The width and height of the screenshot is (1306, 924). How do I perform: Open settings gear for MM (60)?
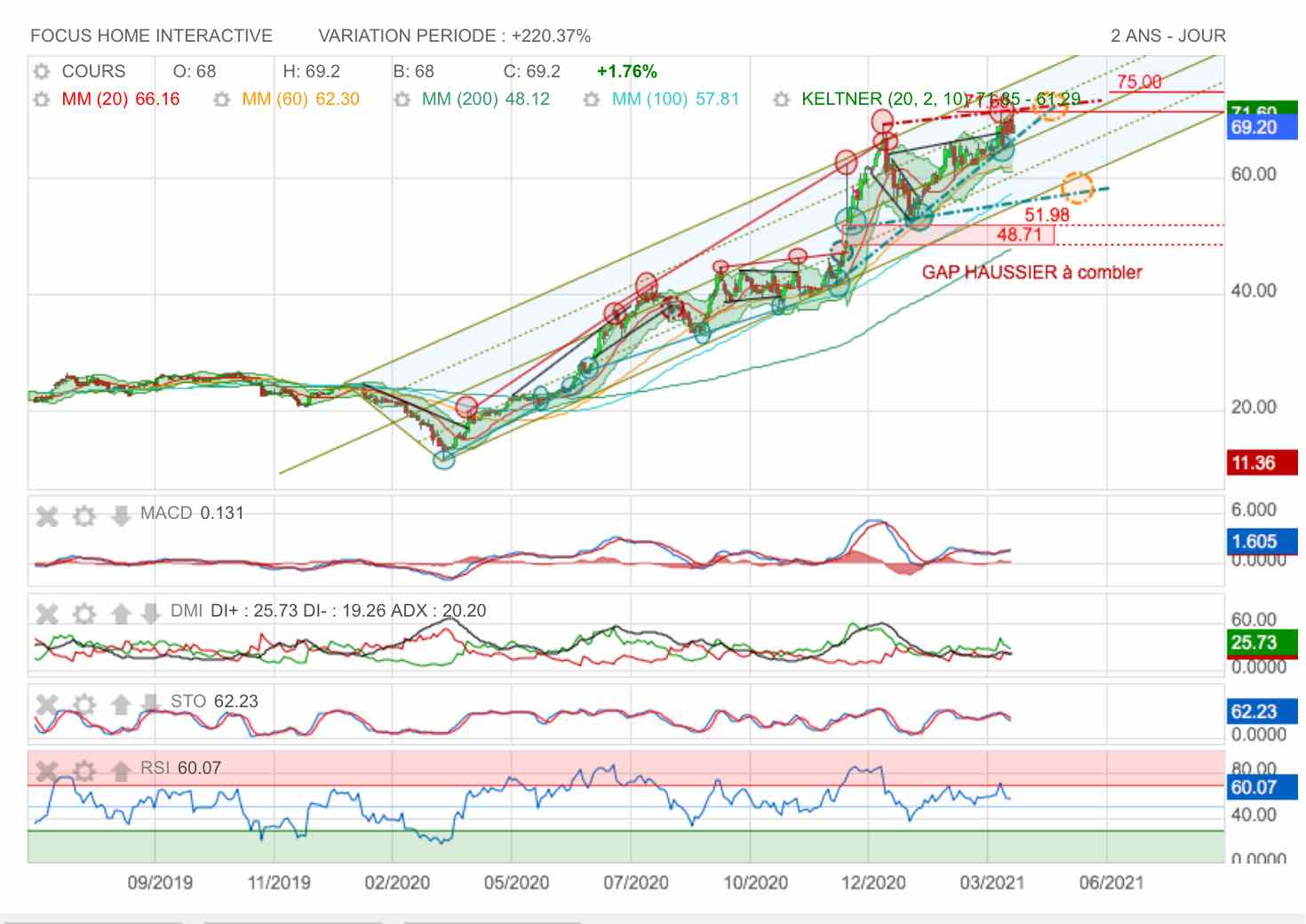(222, 100)
